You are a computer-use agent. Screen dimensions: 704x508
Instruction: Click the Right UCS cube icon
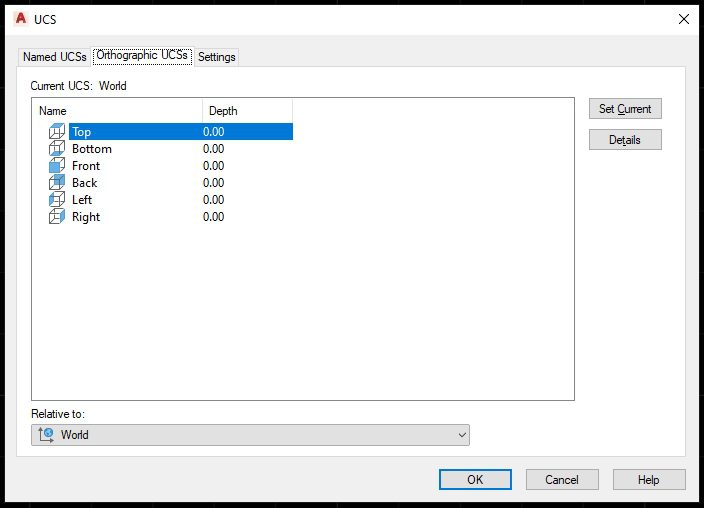(56, 217)
